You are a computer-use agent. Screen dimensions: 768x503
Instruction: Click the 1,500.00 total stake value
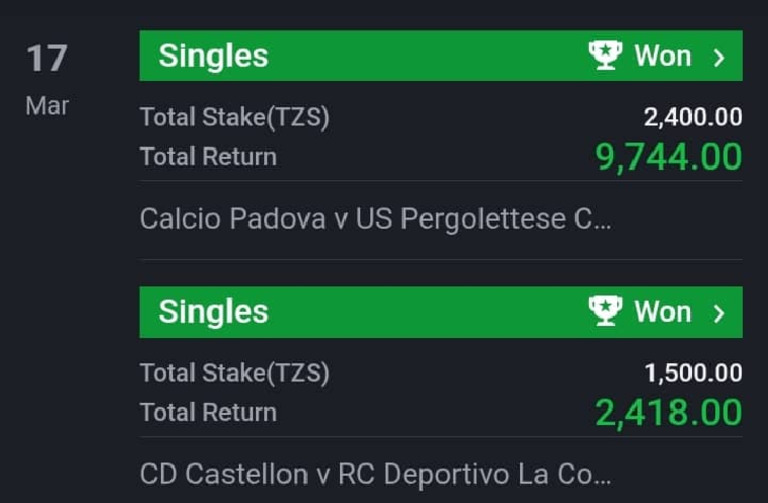[x=693, y=373]
